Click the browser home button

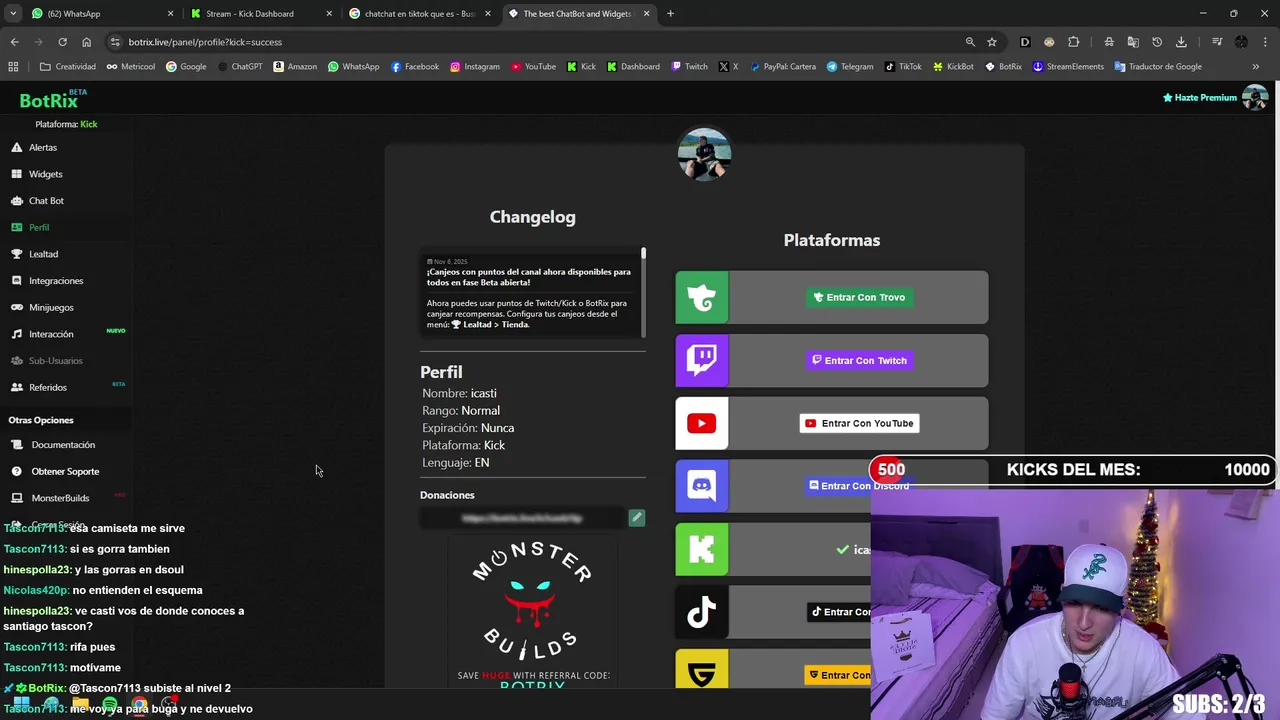[x=86, y=42]
